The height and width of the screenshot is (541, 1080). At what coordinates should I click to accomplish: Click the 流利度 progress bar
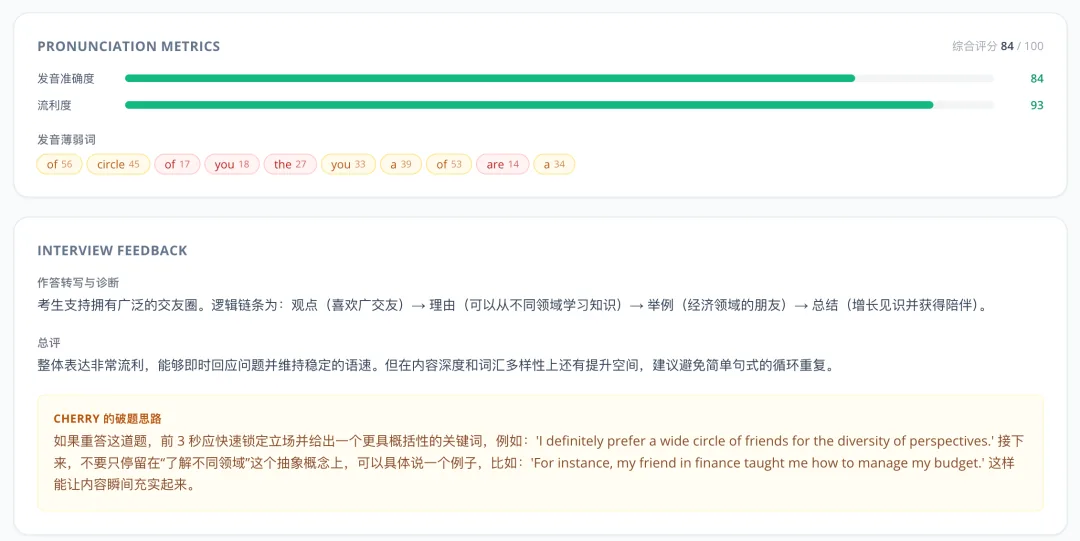(559, 105)
